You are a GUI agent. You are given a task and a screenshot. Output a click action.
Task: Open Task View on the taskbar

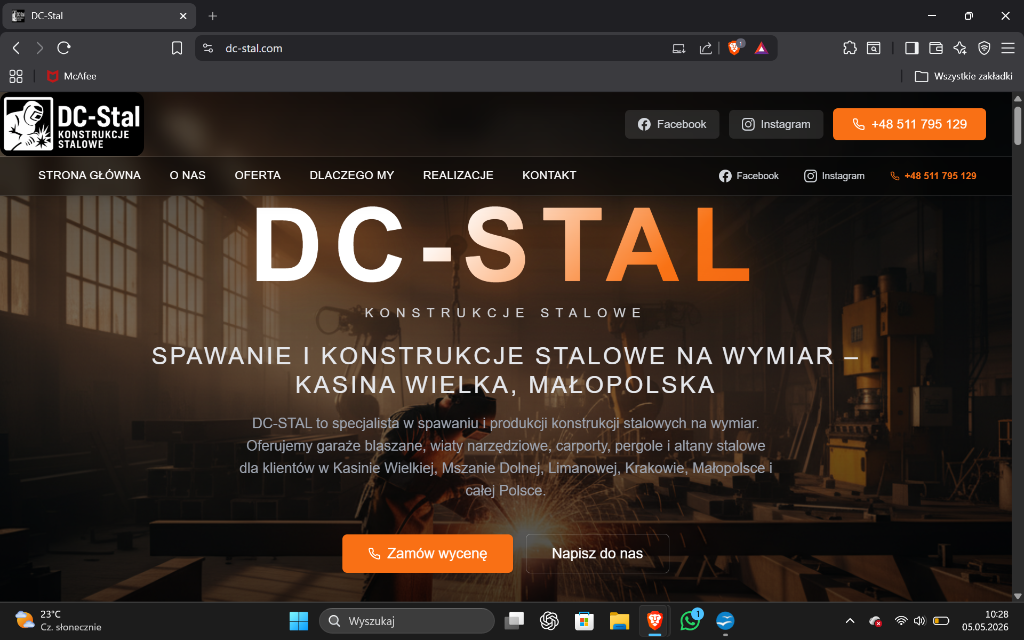click(x=515, y=620)
